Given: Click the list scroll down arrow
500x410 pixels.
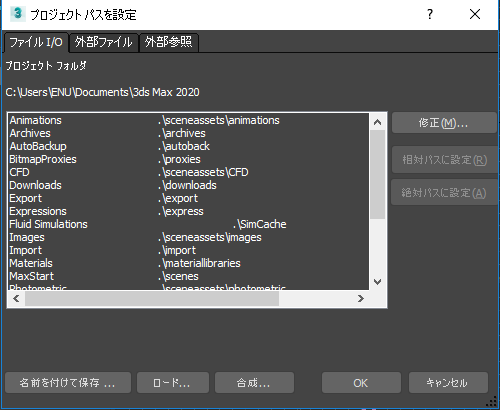Looking at the screenshot, I should [x=377, y=282].
